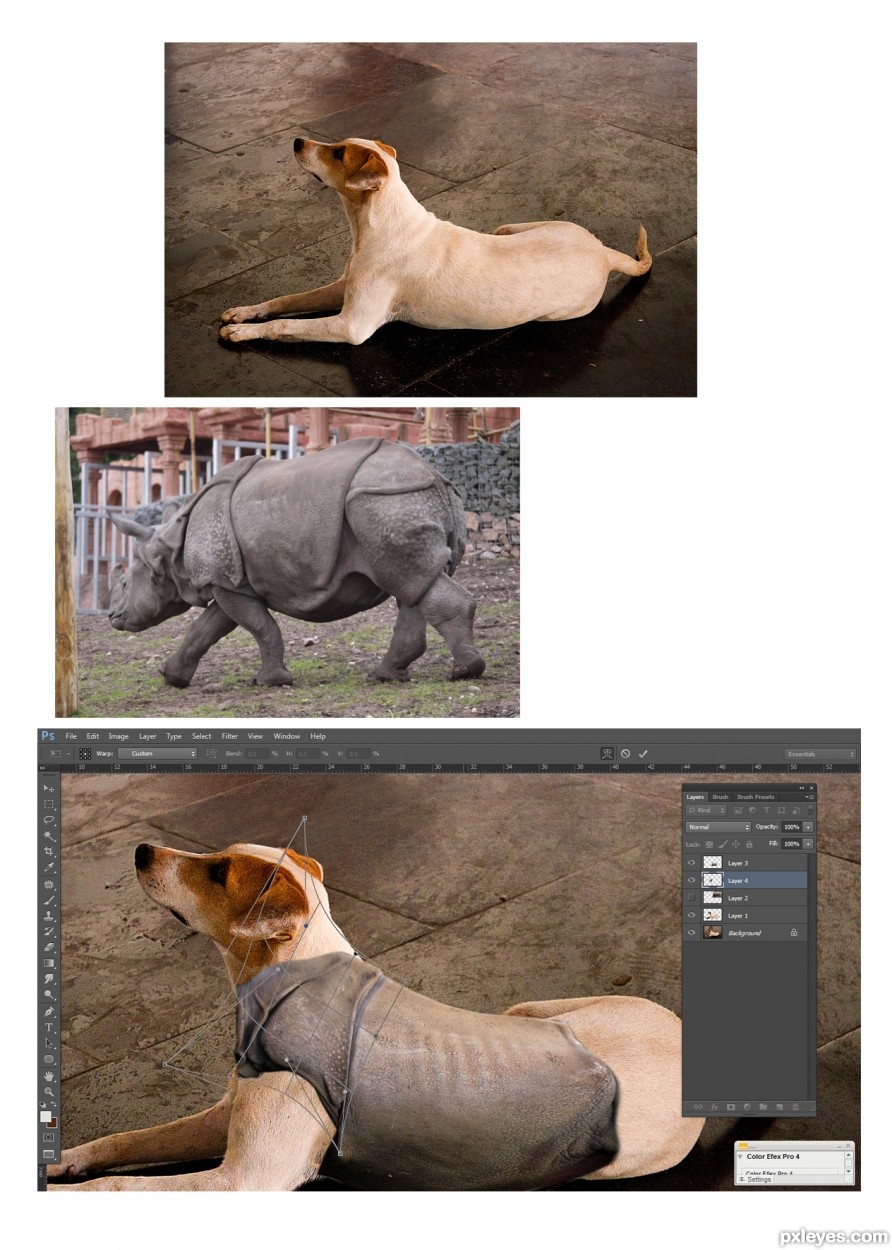Screen dimensions: 892x1250
Task: Select the Crop tool
Action: [49, 852]
